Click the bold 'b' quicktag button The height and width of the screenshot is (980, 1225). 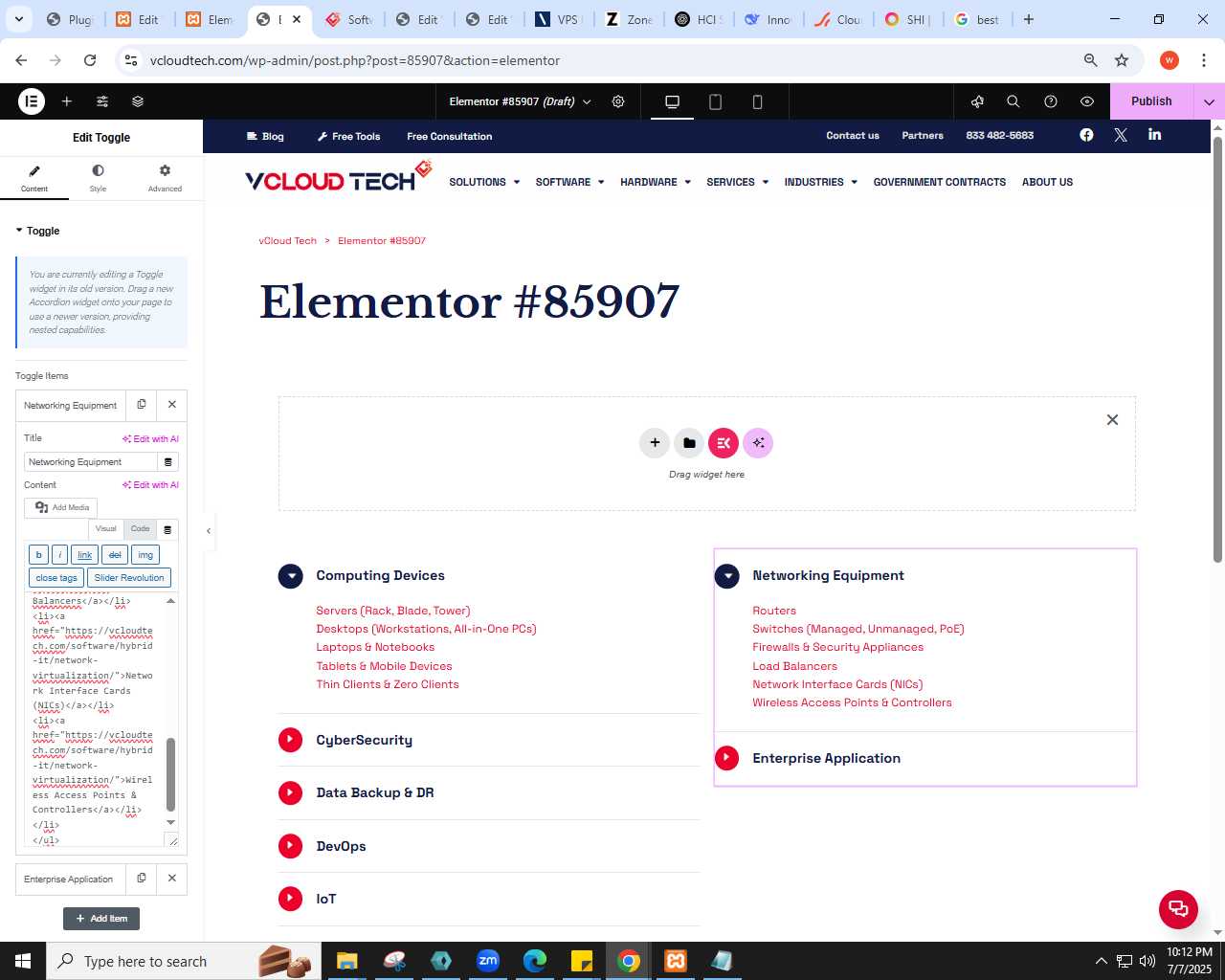pos(38,555)
